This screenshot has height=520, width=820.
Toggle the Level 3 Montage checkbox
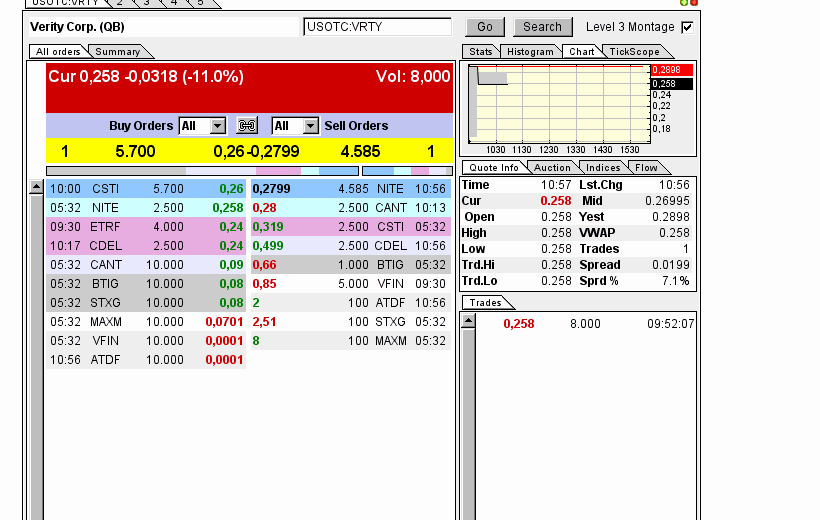click(x=687, y=28)
